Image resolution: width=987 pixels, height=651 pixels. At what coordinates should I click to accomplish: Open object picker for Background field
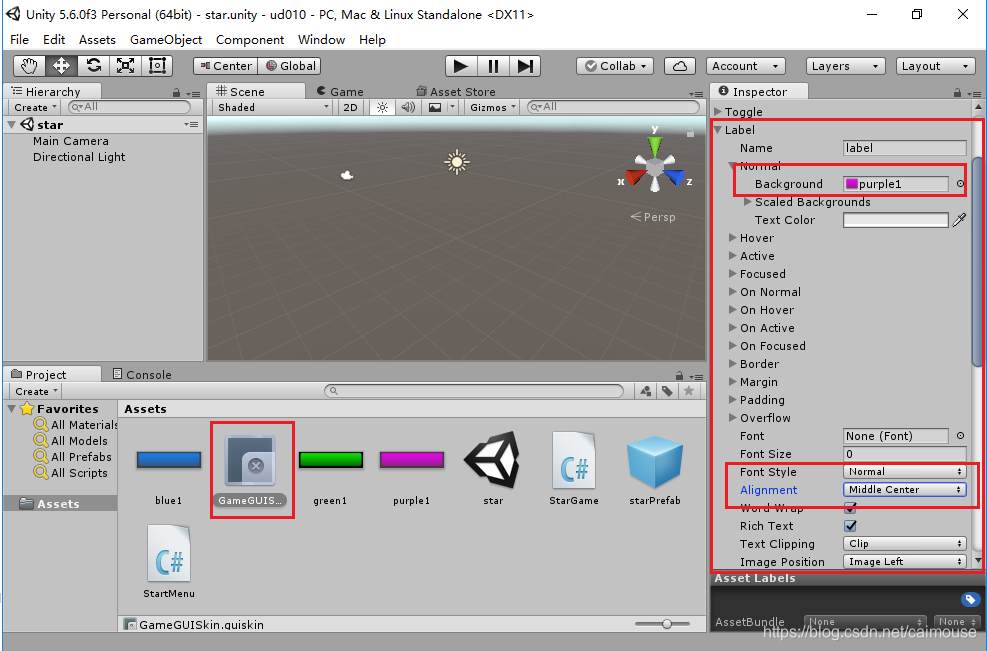[x=960, y=184]
